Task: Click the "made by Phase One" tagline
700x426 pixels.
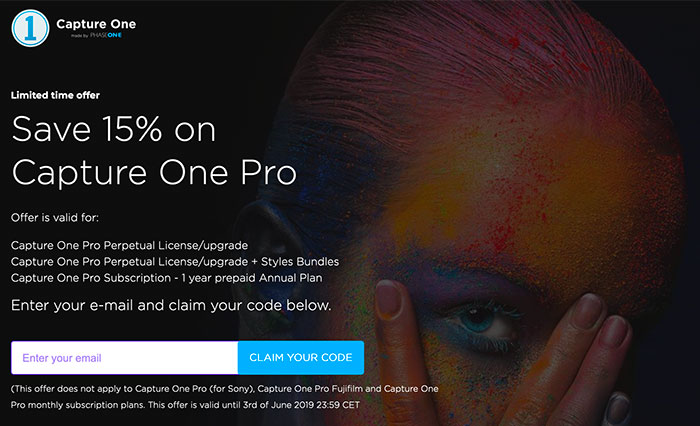Action: tap(96, 35)
